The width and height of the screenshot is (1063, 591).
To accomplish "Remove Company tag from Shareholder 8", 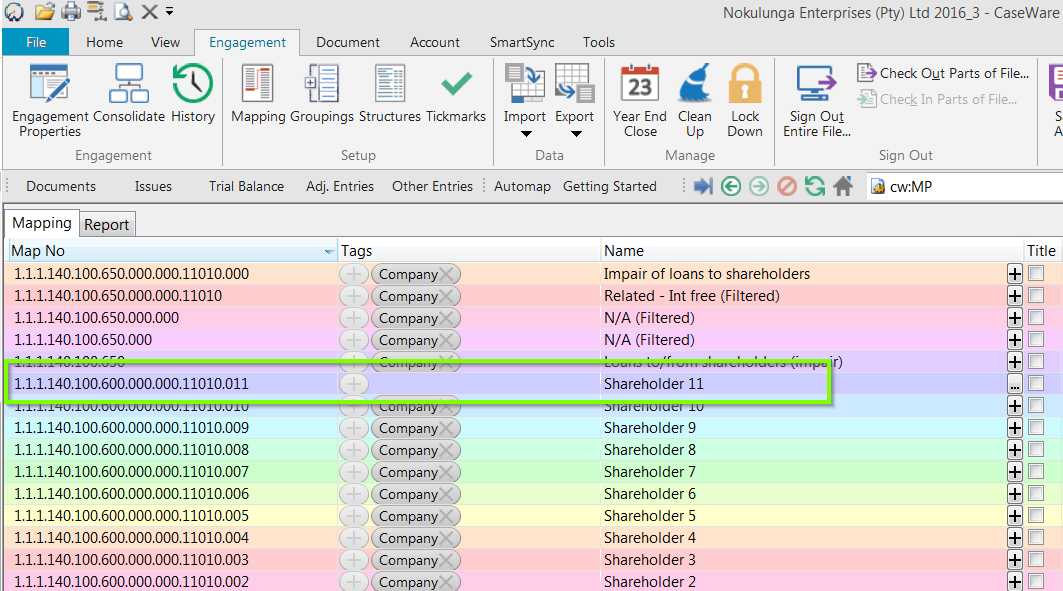I will [448, 450].
